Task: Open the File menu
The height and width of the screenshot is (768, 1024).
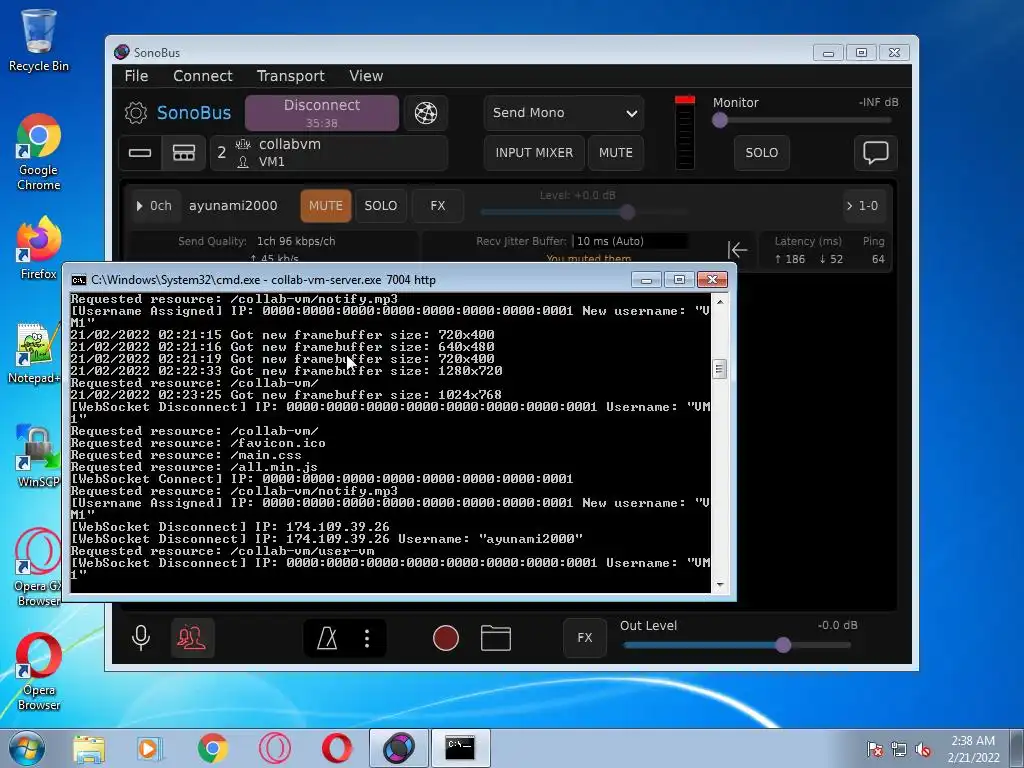Action: click(x=136, y=76)
